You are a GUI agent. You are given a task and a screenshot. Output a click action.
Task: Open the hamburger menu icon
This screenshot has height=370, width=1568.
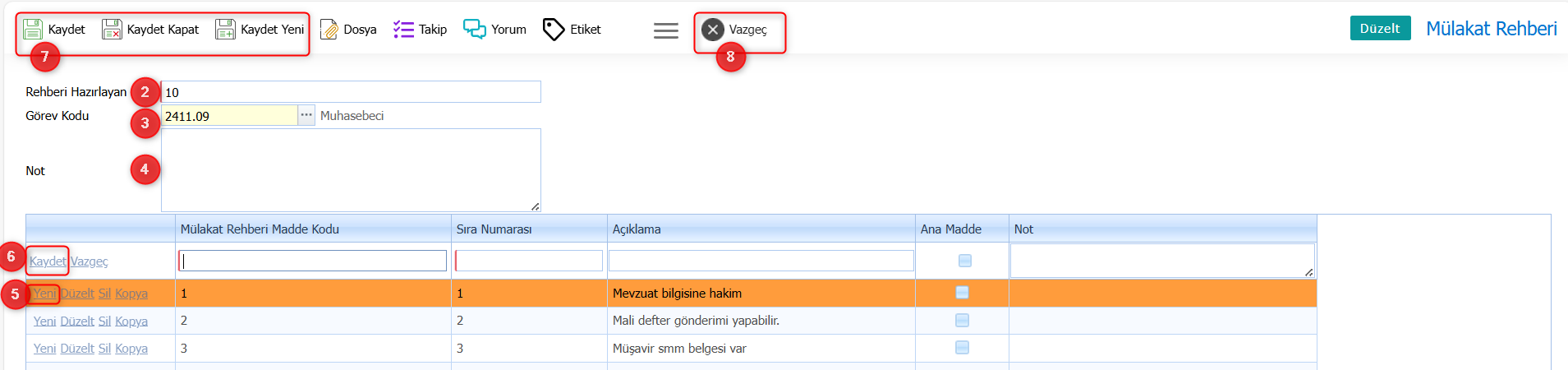click(666, 30)
